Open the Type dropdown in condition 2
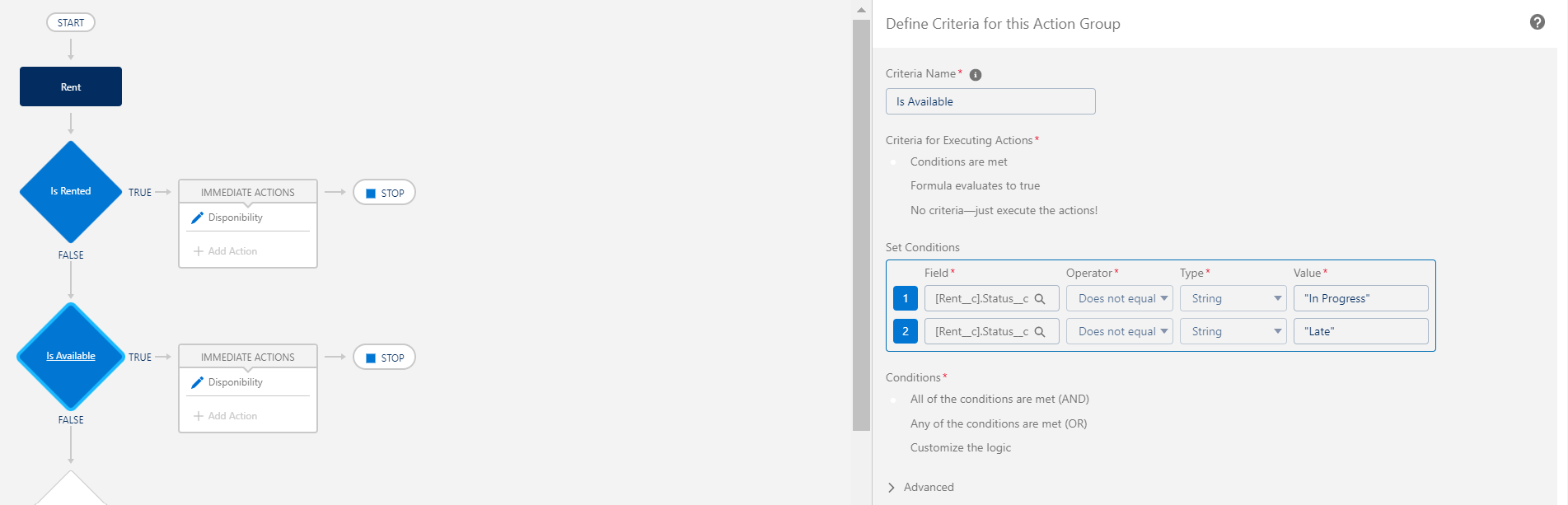 1233,332
